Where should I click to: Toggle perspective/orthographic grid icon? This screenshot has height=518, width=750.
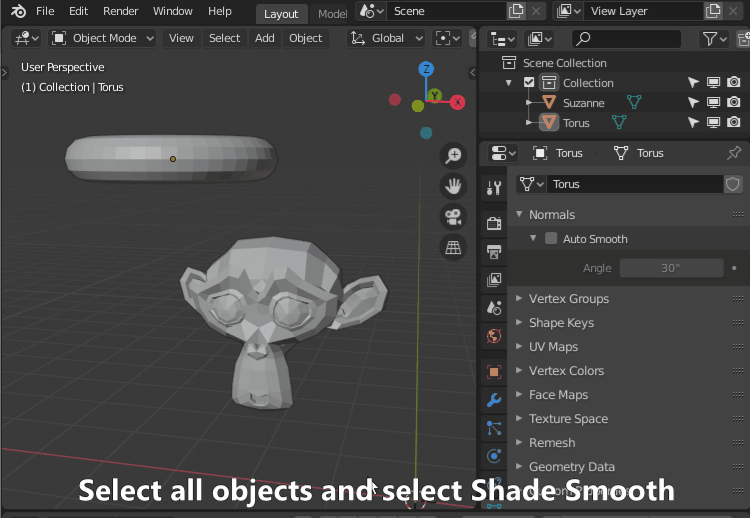pos(453,247)
